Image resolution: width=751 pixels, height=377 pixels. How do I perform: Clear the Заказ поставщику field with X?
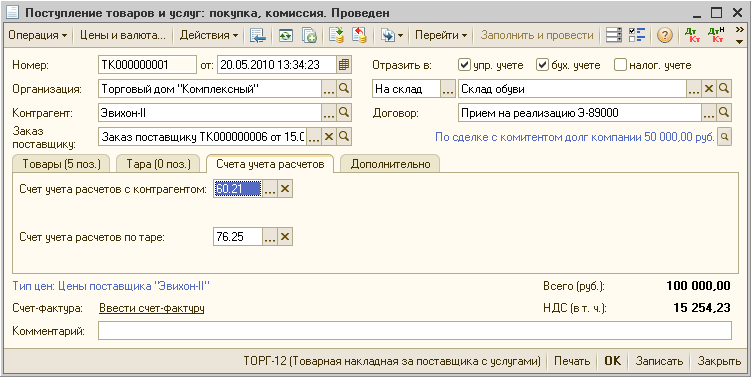pyautogui.click(x=329, y=137)
